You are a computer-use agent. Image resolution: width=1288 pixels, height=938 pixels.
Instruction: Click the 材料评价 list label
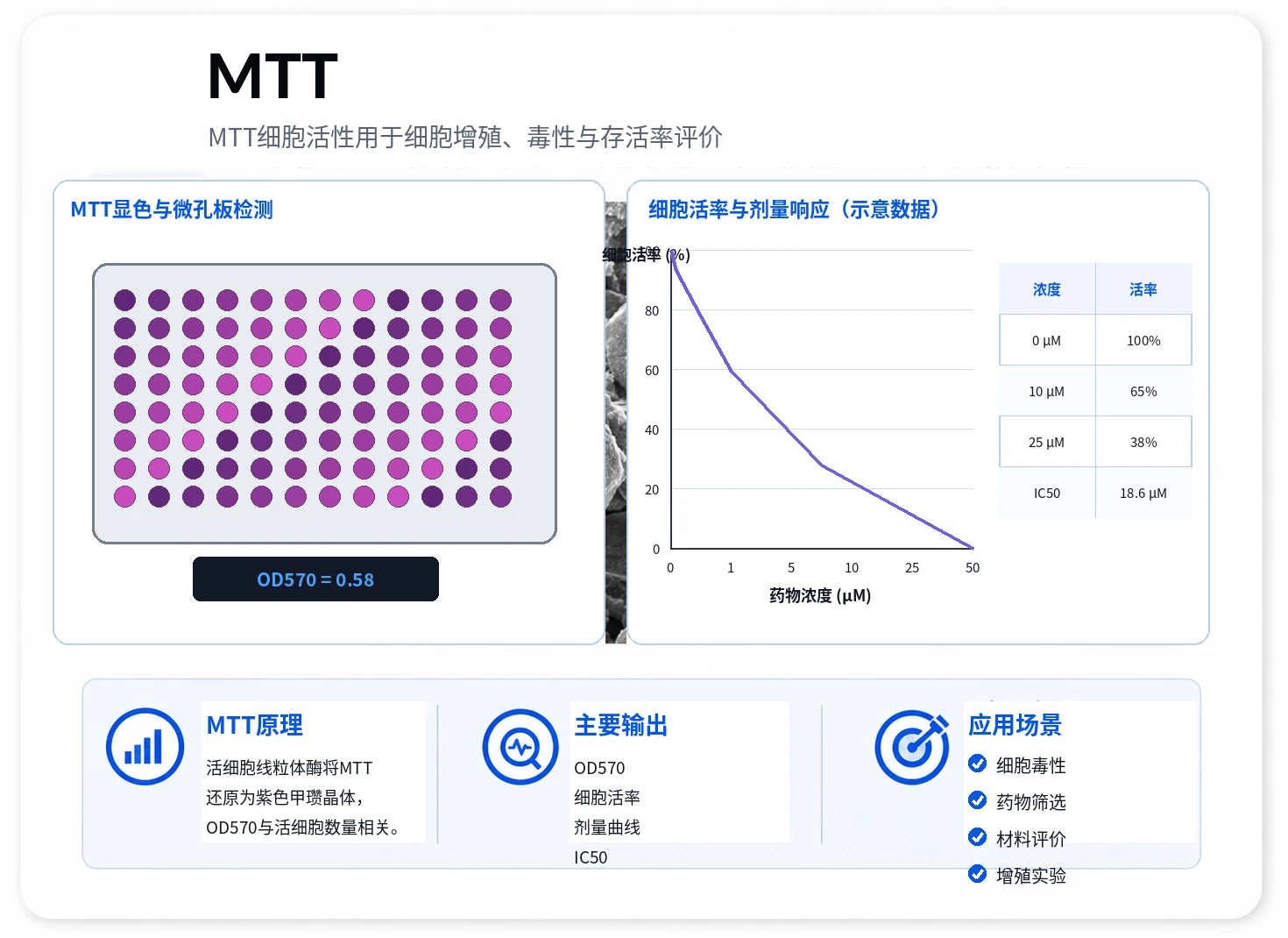coord(1031,839)
